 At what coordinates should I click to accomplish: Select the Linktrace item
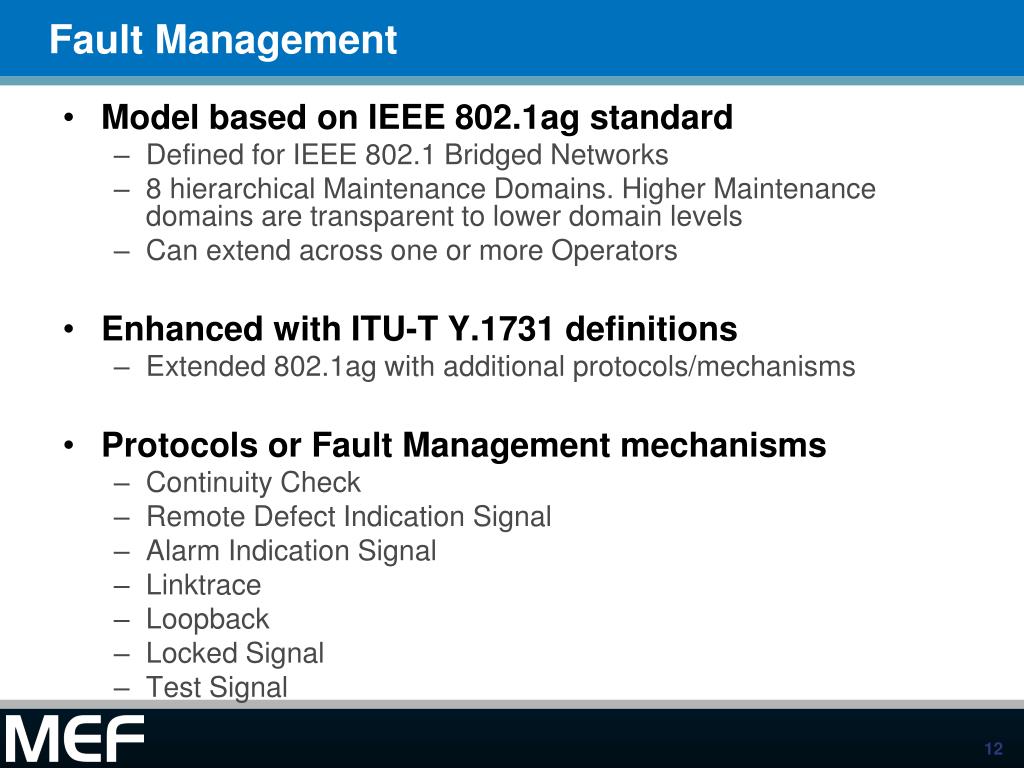click(x=204, y=584)
